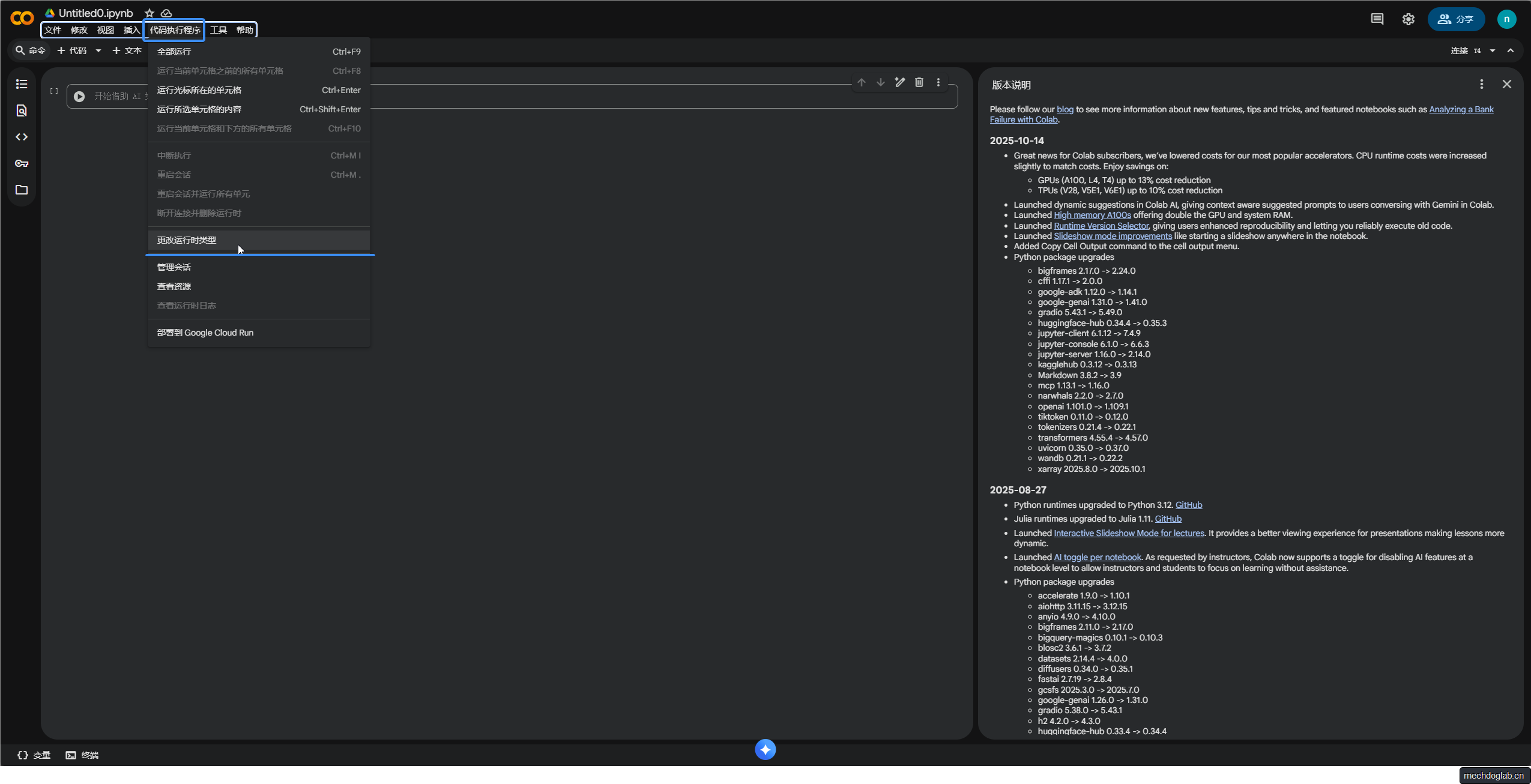Delete the cell with trash icon

click(919, 82)
